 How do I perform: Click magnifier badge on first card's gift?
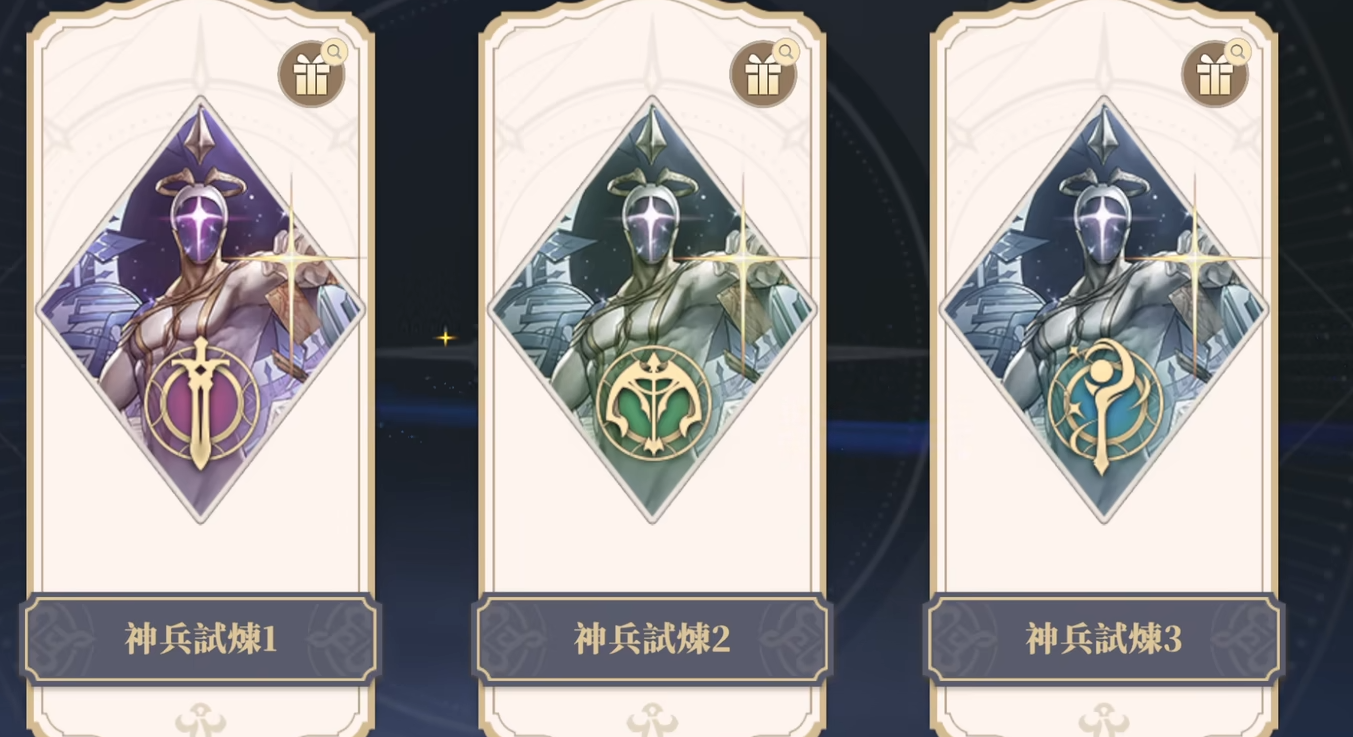tap(334, 51)
